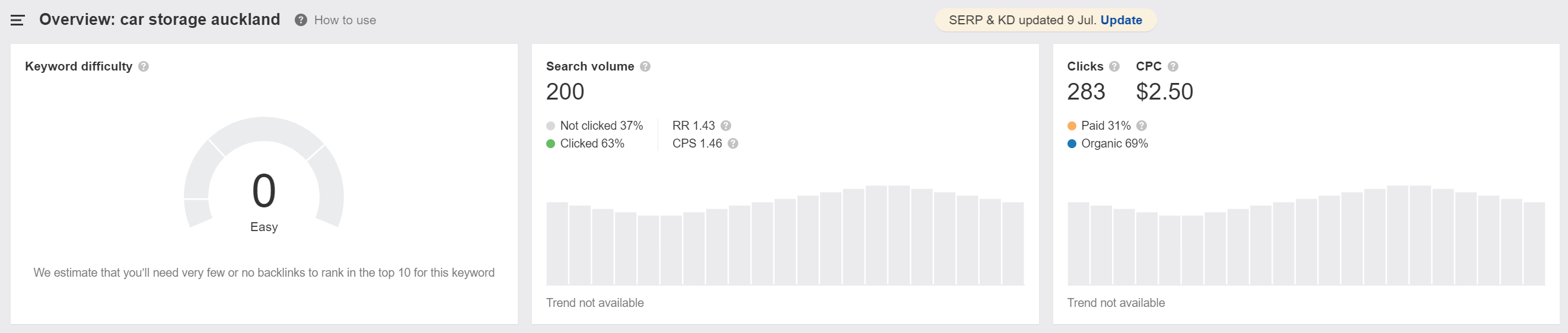Click the RR help question icon
This screenshot has width=1568, height=333.
tap(725, 126)
